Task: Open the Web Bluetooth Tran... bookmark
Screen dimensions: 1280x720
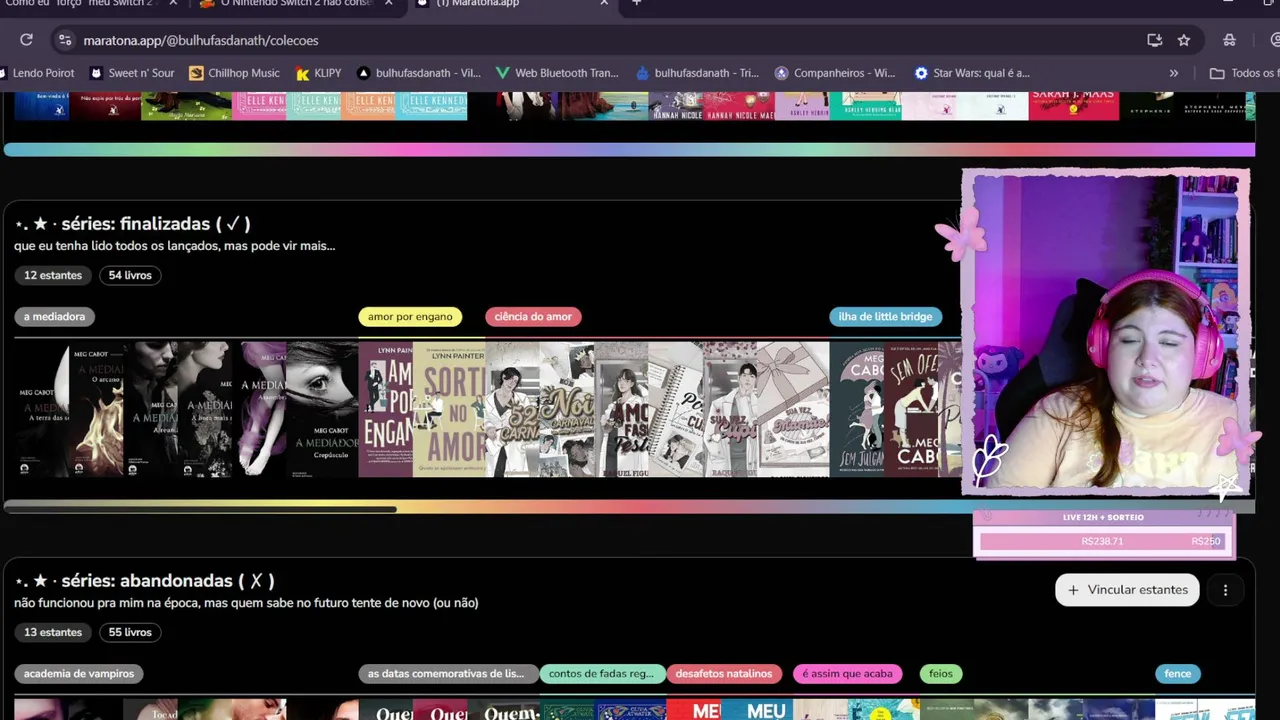Action: coord(557,73)
